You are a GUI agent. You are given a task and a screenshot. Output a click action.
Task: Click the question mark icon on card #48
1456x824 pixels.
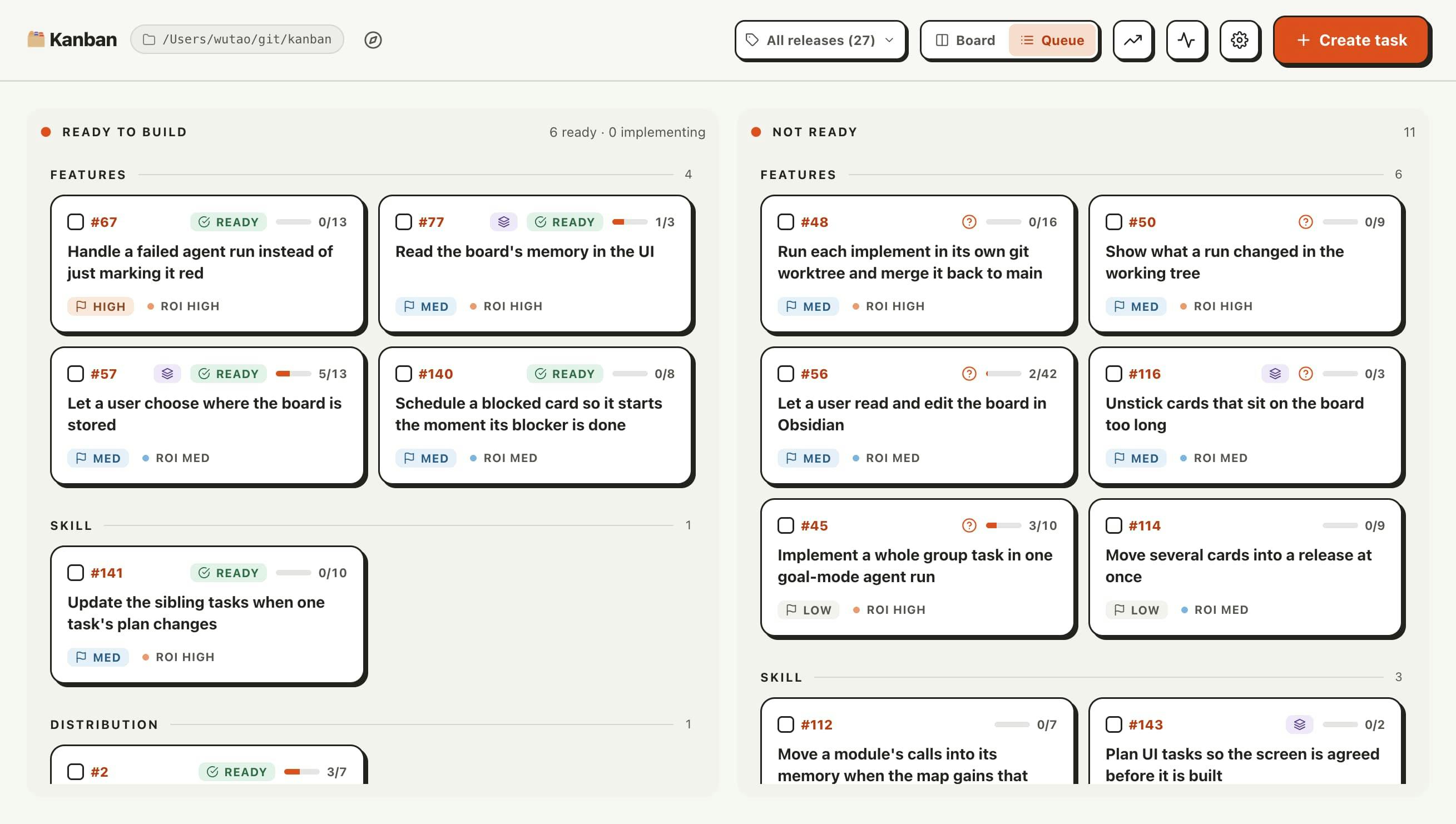(969, 222)
